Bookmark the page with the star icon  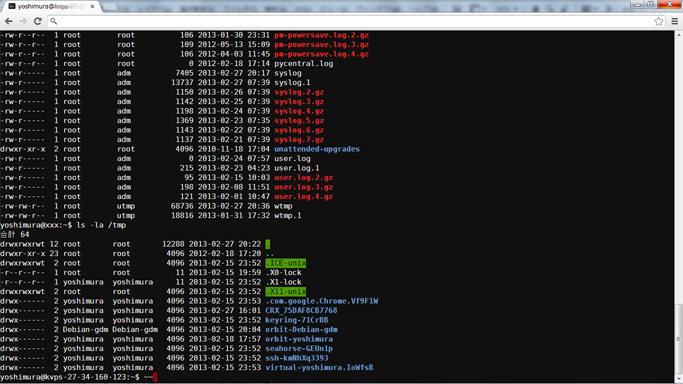coord(659,21)
